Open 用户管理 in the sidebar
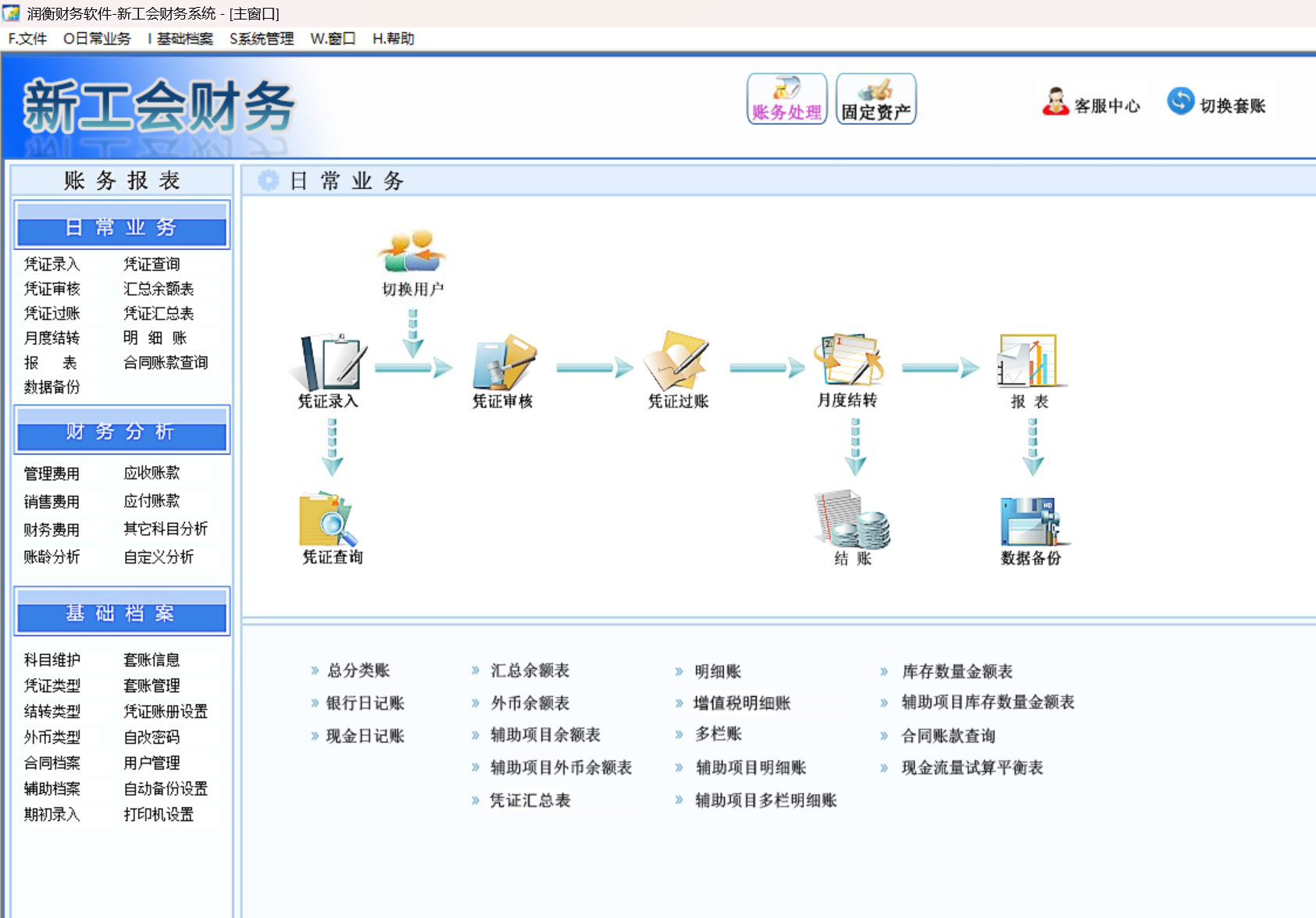This screenshot has height=918, width=1316. click(152, 763)
